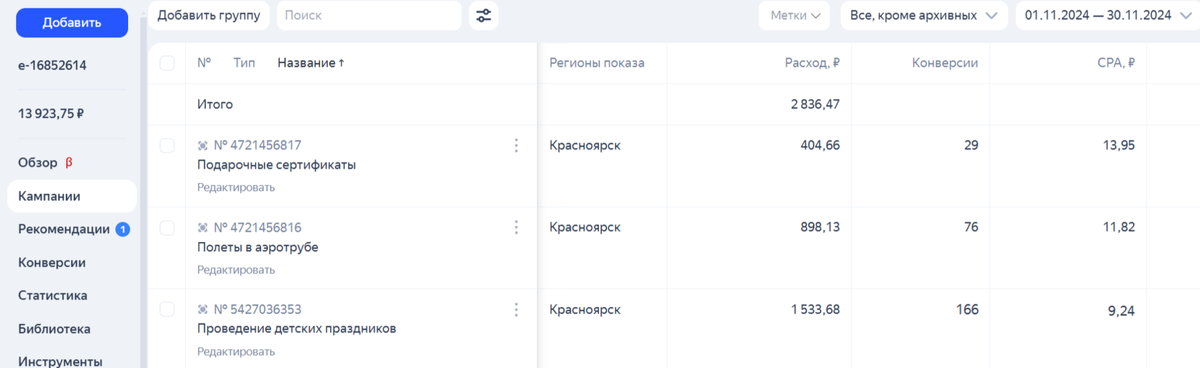
Task: Click the account ID e-16852614
Action: 52,65
